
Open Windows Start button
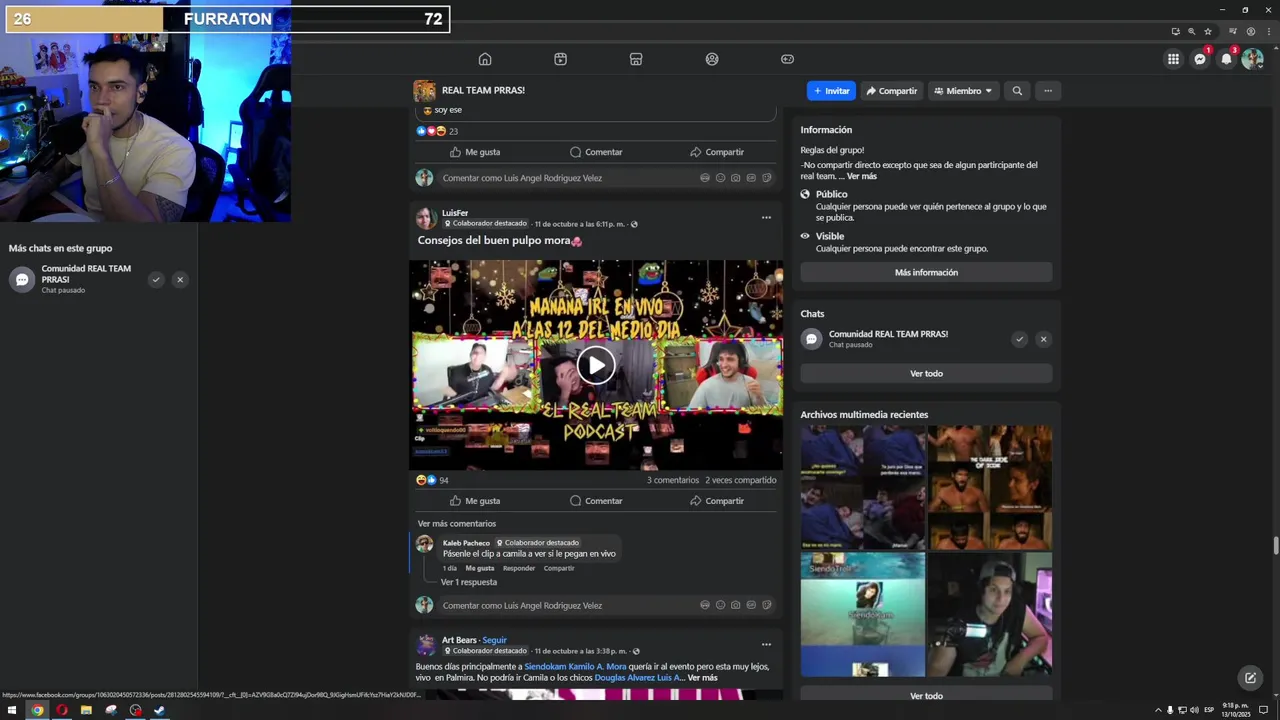(x=12, y=710)
